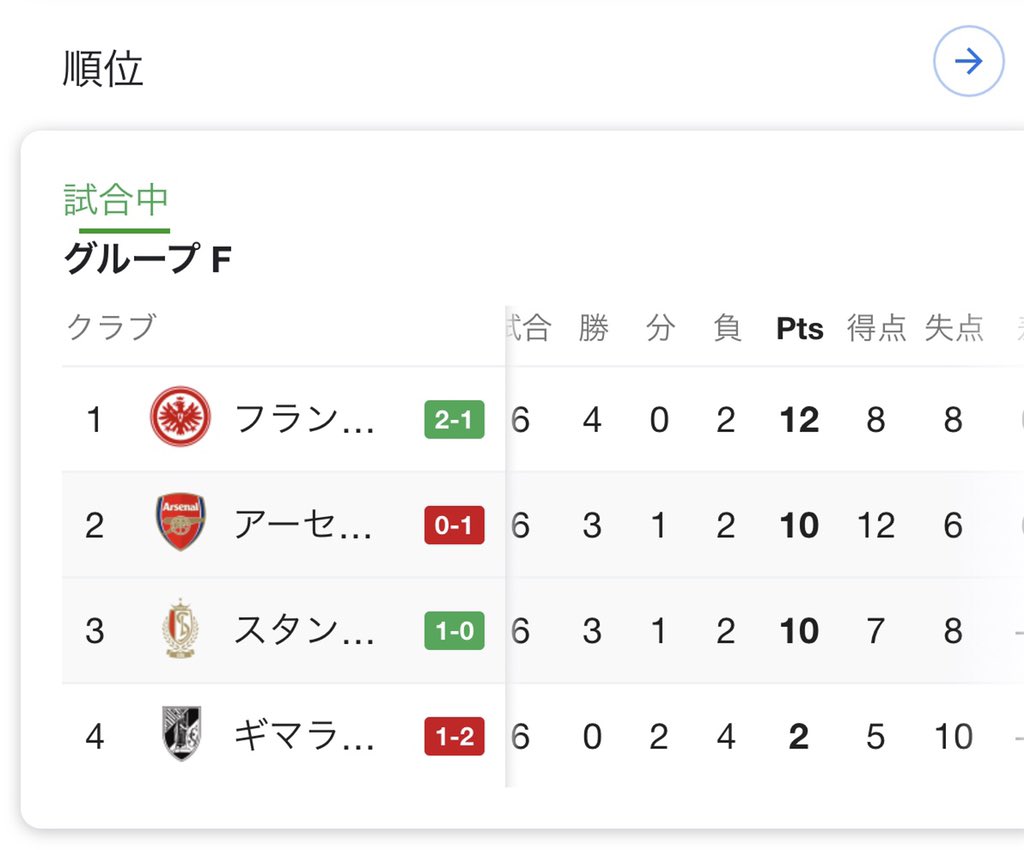This screenshot has width=1024, height=850.
Task: Open the green 2-1 live score badge
Action: 455,419
